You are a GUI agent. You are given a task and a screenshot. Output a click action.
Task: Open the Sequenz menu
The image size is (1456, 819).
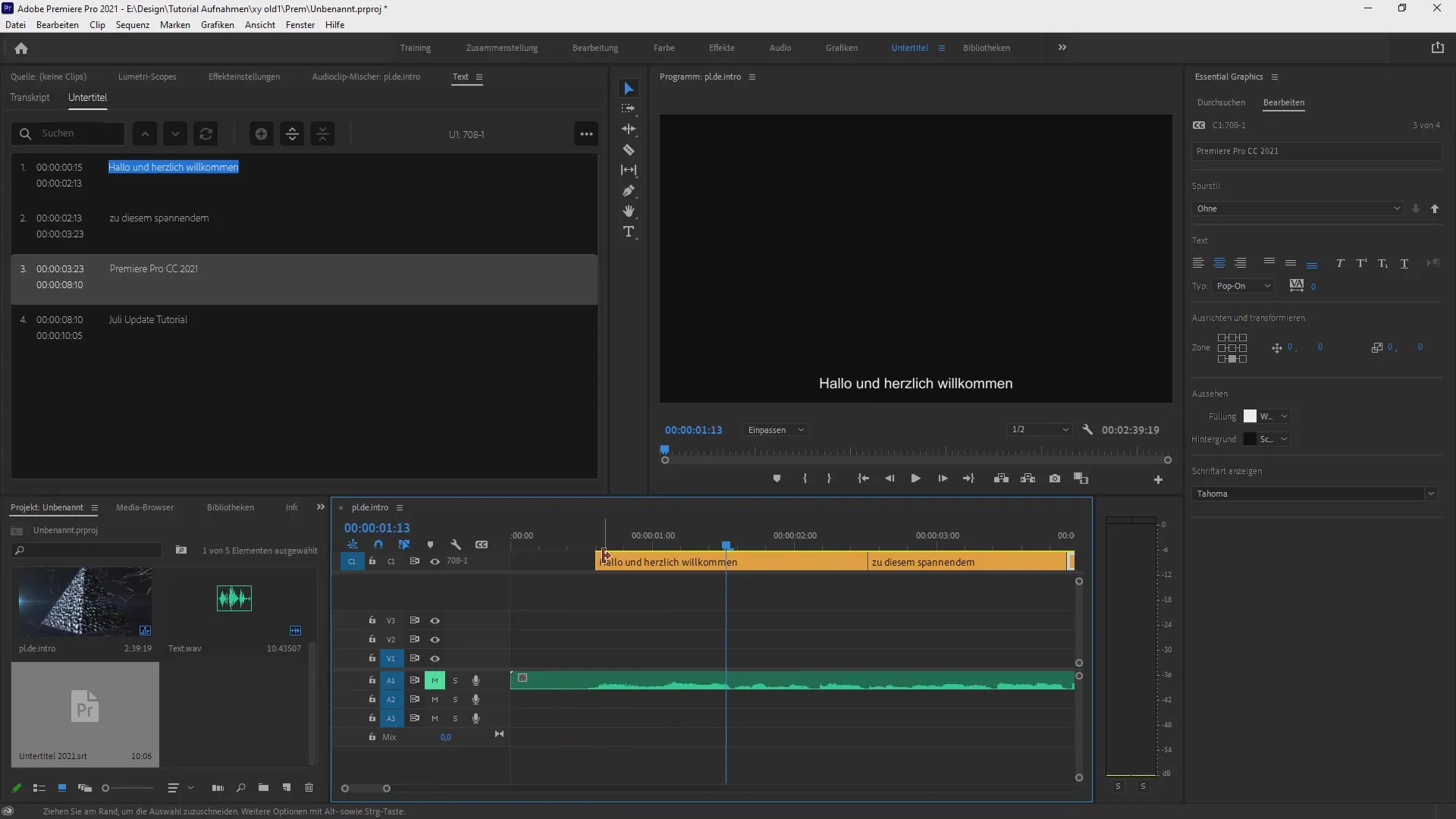point(133,25)
